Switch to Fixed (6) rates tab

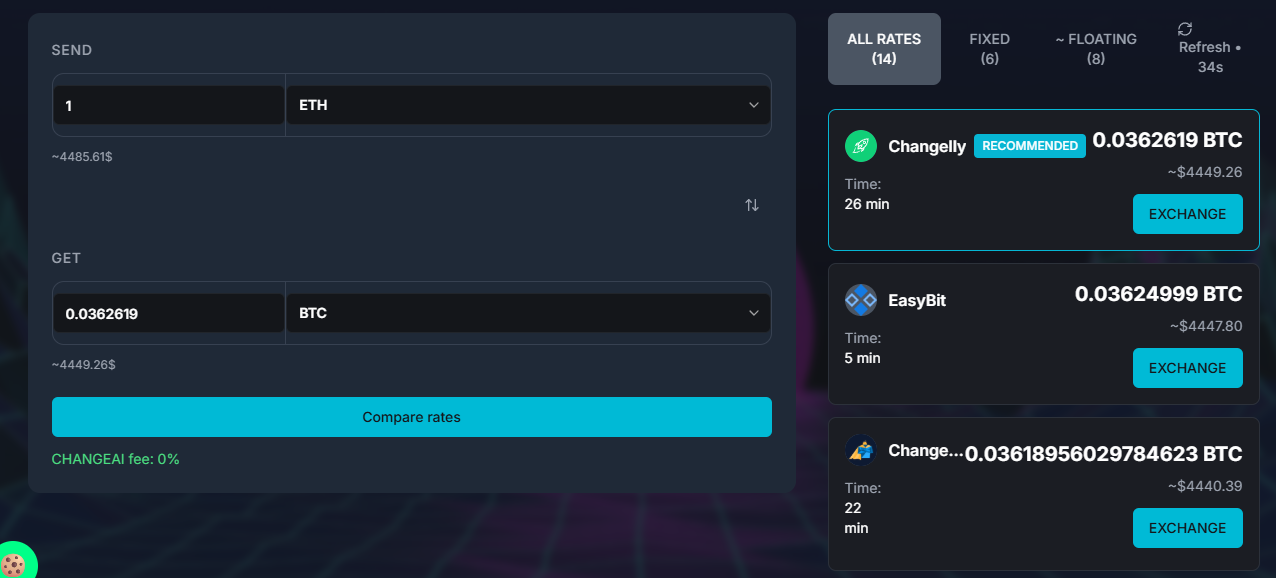989,49
